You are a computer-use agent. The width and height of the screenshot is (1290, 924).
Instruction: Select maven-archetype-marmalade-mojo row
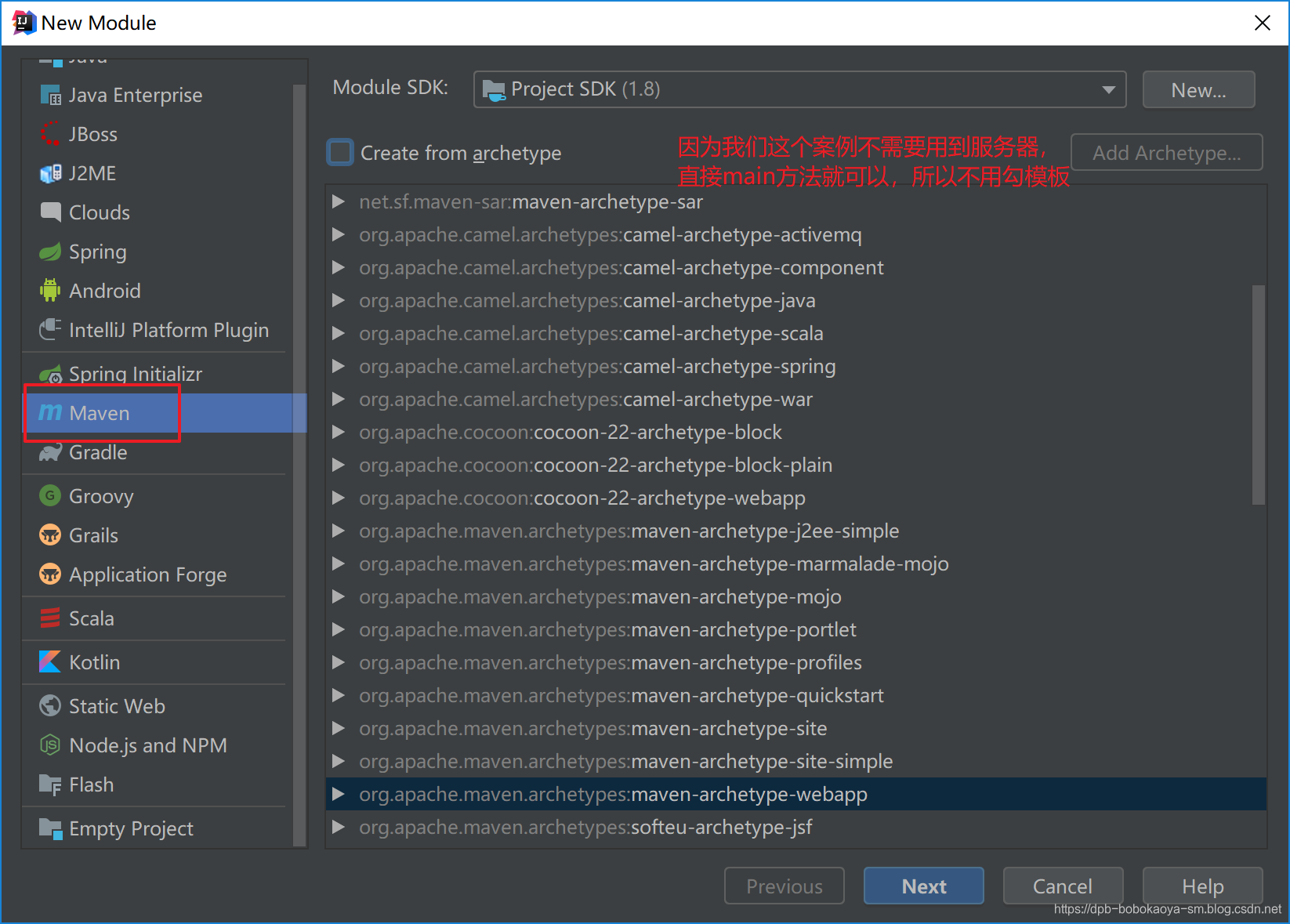[795, 563]
